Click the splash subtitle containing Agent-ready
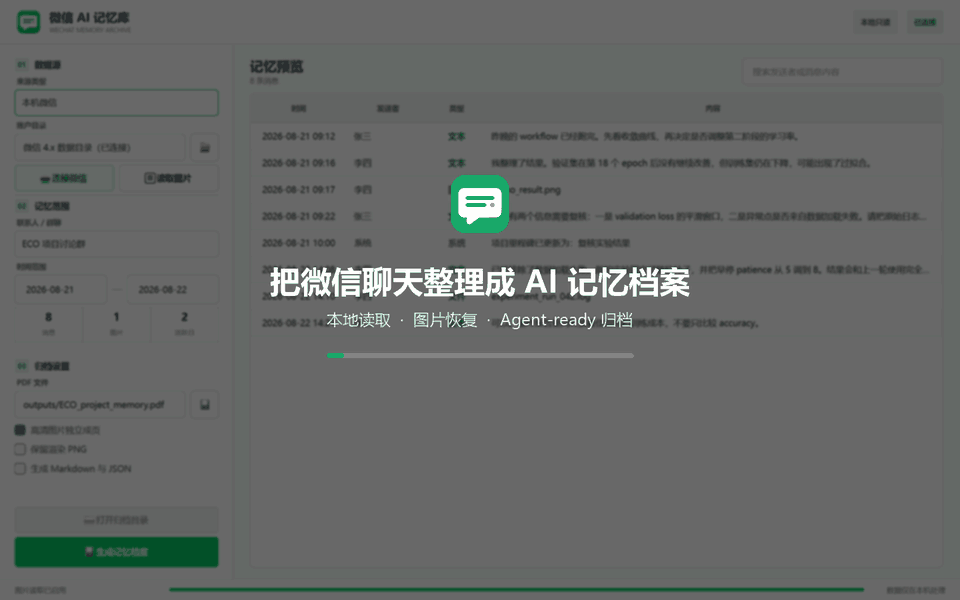 click(x=480, y=320)
